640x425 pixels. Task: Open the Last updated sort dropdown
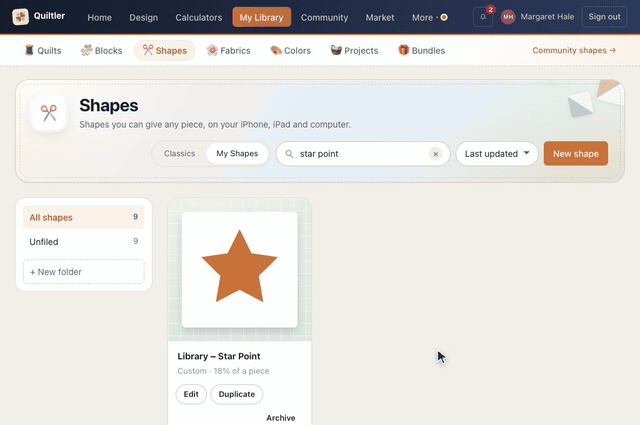497,154
